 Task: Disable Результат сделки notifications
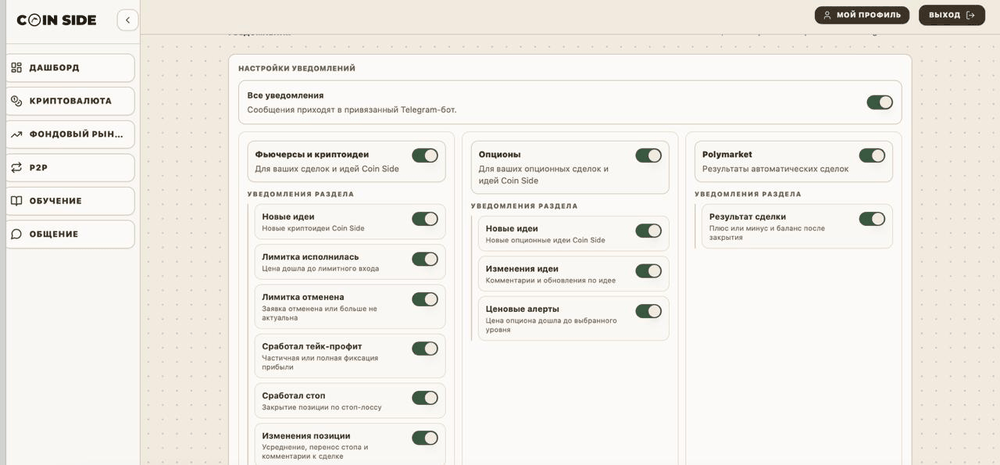(872, 219)
